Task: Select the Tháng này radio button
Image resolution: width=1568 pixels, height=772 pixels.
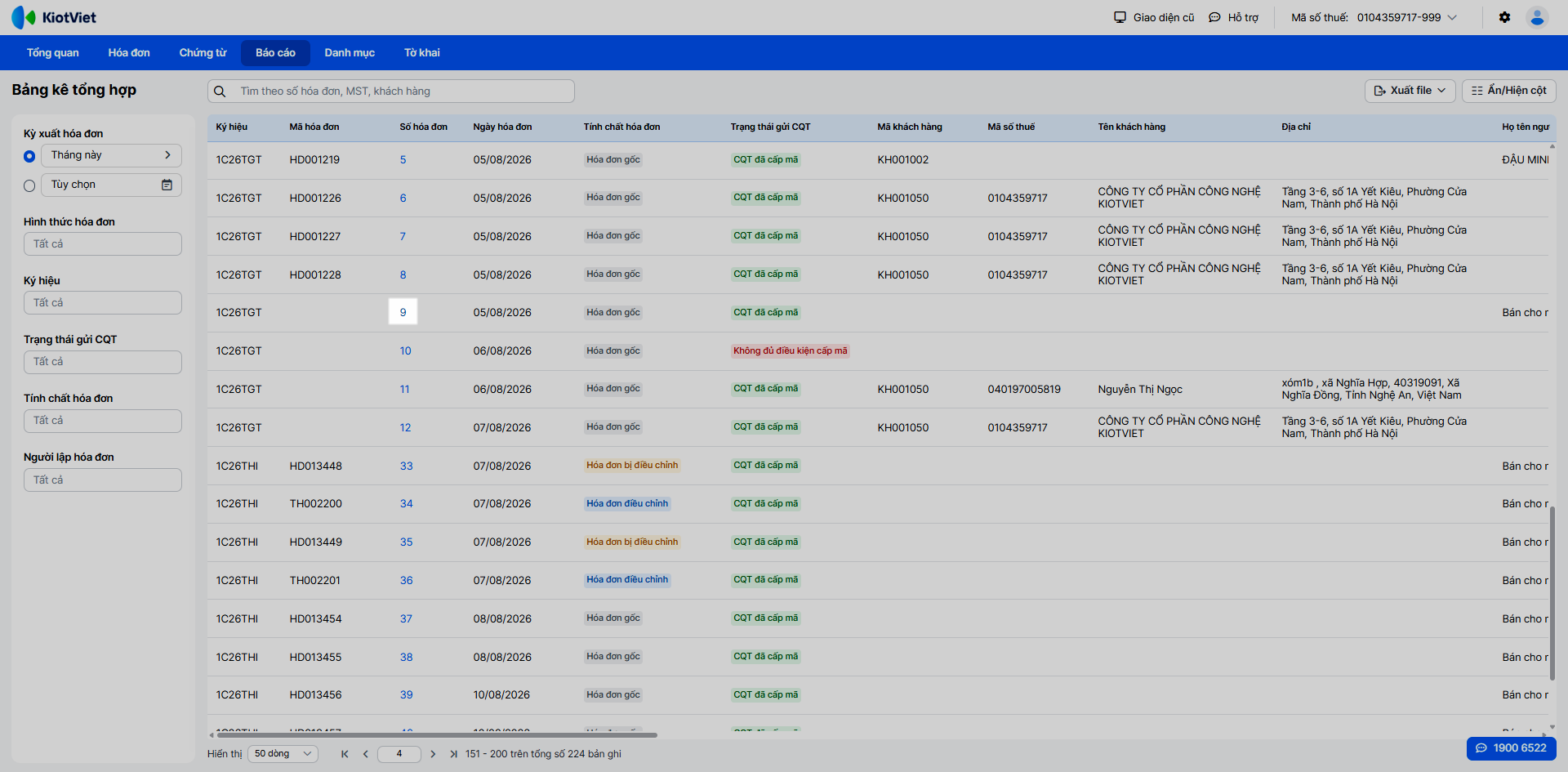Action: (29, 156)
